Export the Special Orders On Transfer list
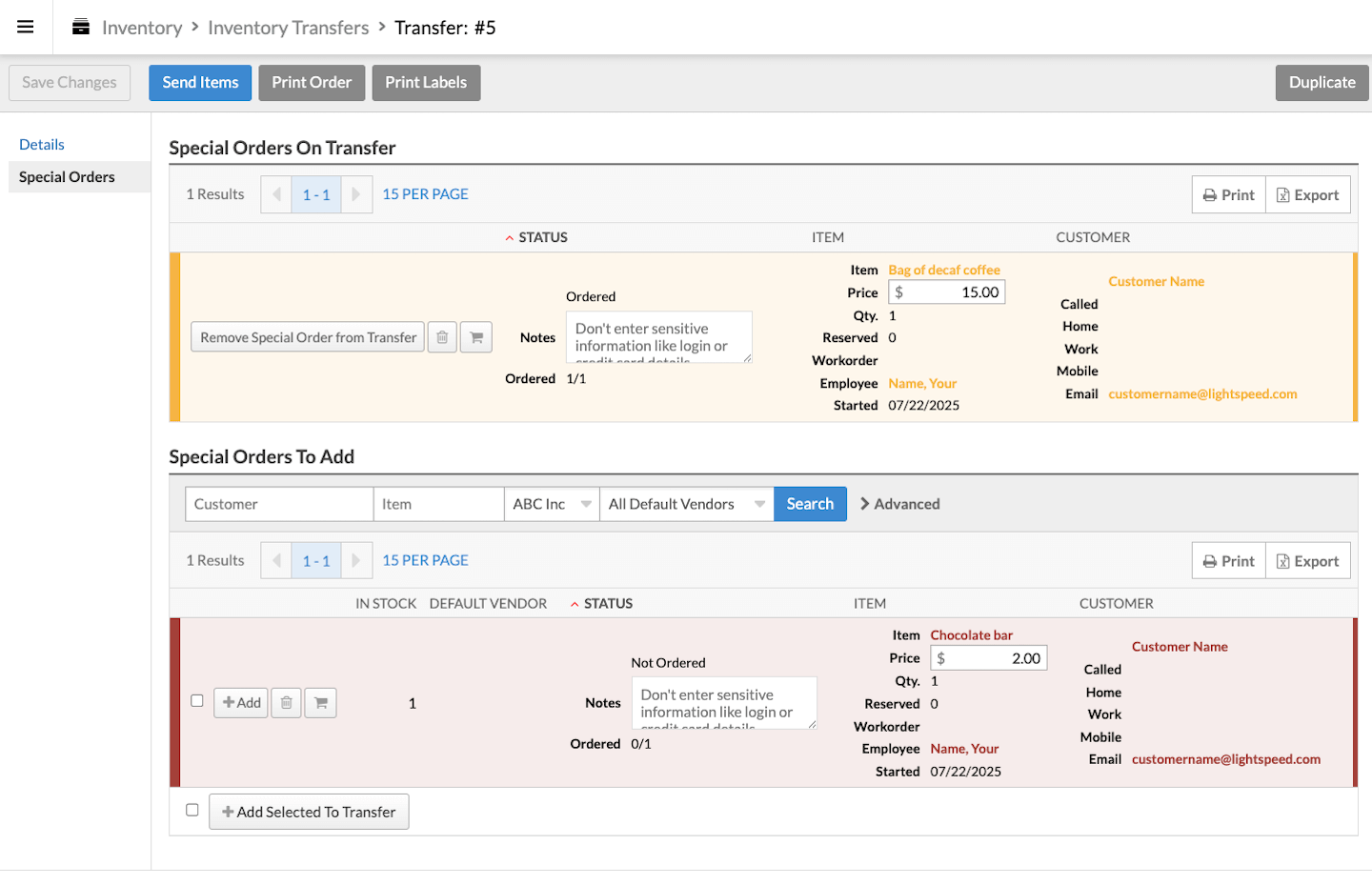 [x=1307, y=195]
